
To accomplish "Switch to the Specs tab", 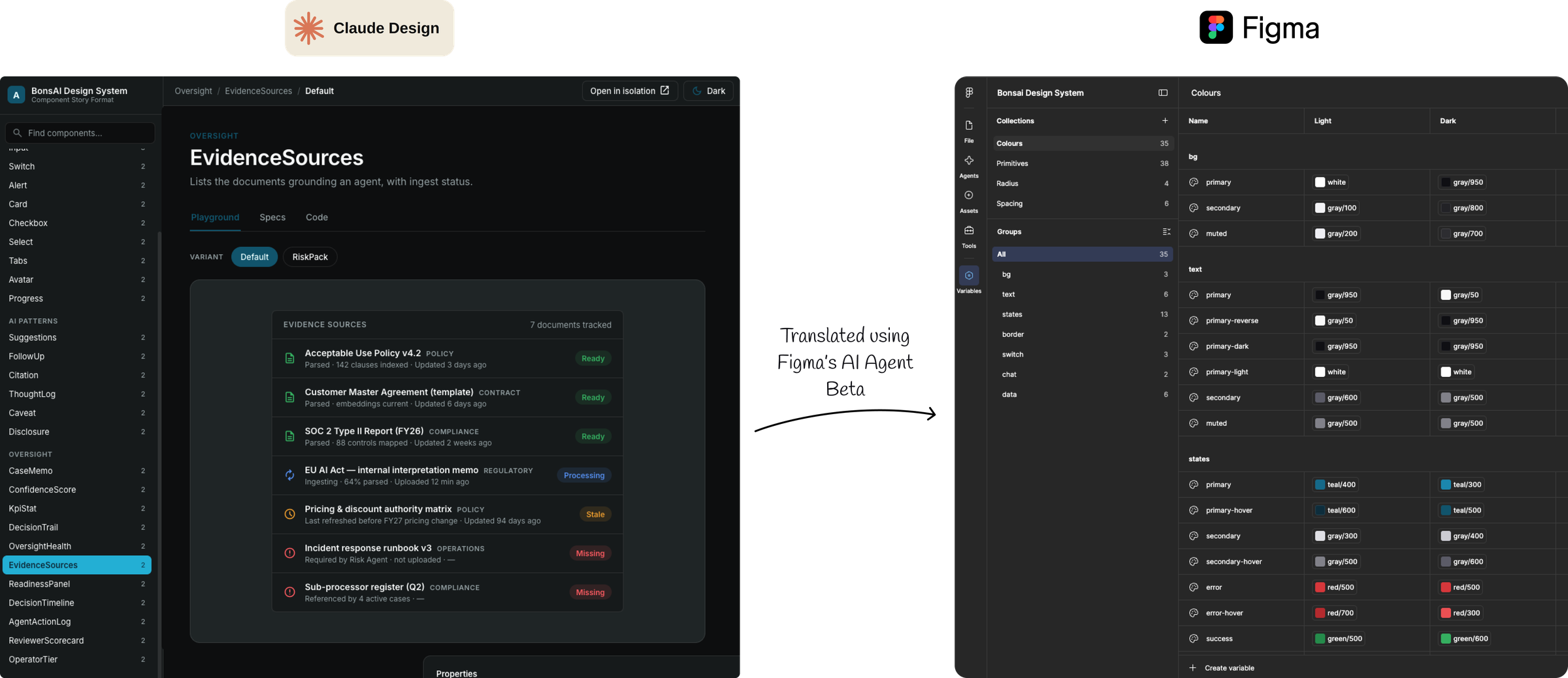I will (272, 218).
